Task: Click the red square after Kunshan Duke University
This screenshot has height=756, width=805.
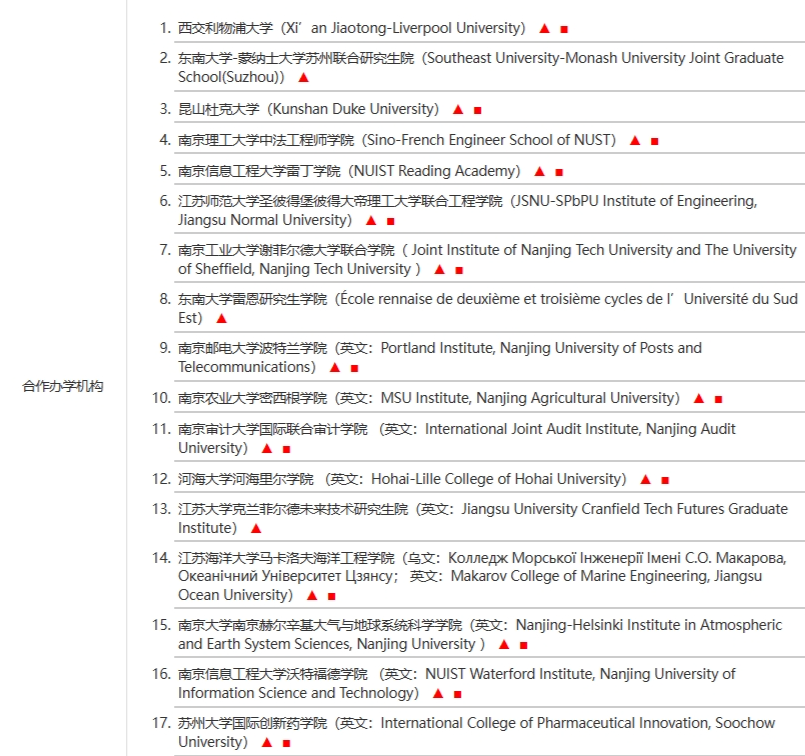Action: [477, 110]
